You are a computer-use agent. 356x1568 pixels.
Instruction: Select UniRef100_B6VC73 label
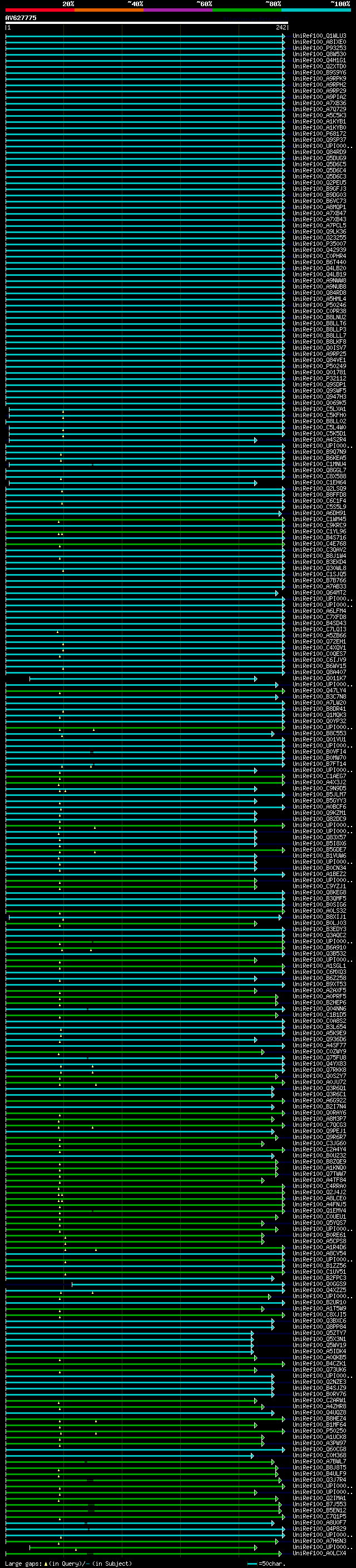tap(319, 201)
